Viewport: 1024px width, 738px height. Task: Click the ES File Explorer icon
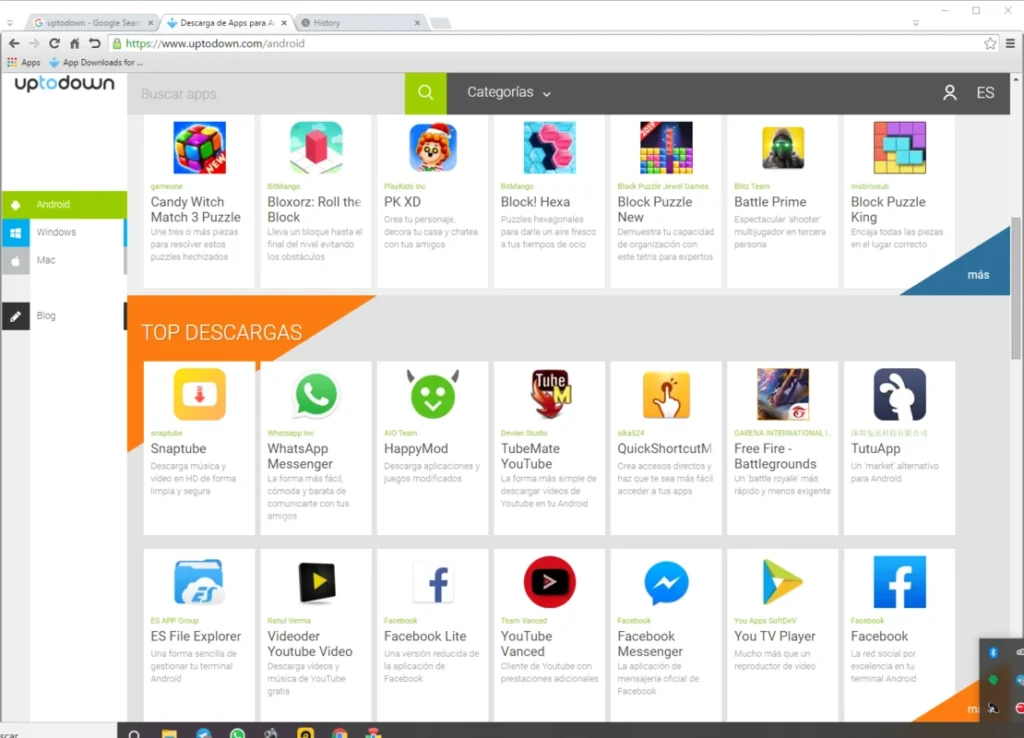click(200, 582)
